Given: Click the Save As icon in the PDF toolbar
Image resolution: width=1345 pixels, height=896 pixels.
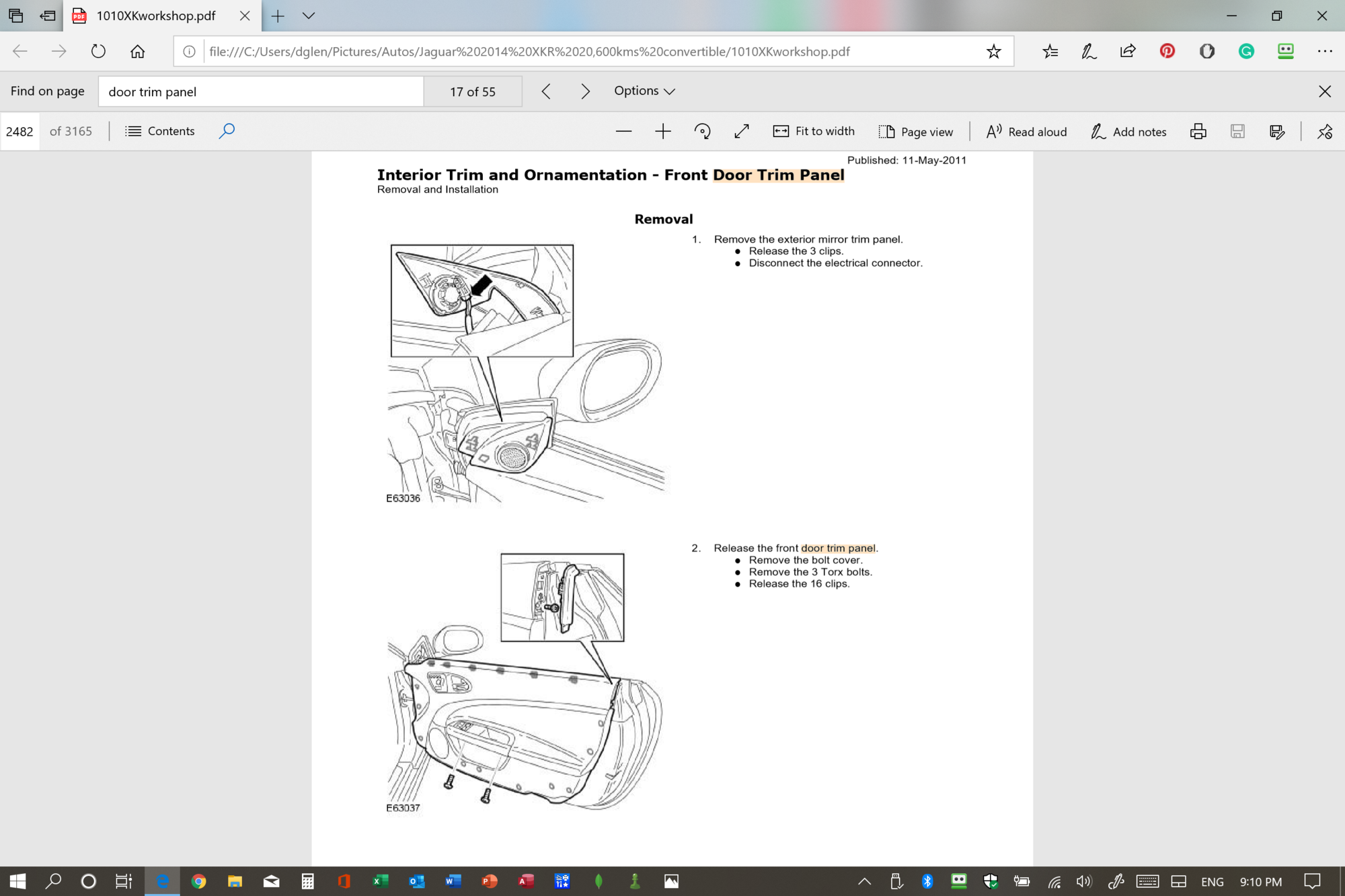Looking at the screenshot, I should (1276, 131).
